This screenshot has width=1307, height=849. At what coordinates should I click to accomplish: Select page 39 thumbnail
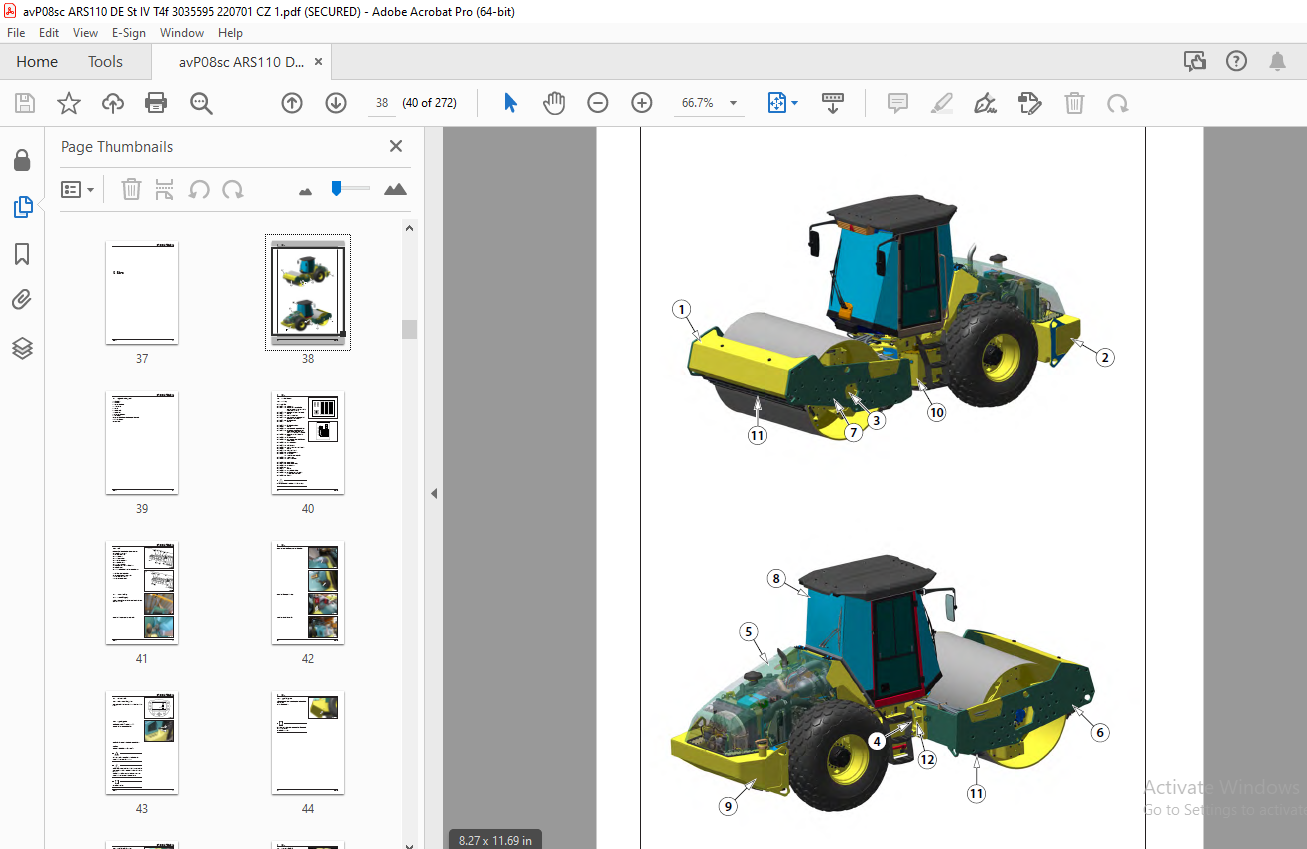click(x=142, y=443)
